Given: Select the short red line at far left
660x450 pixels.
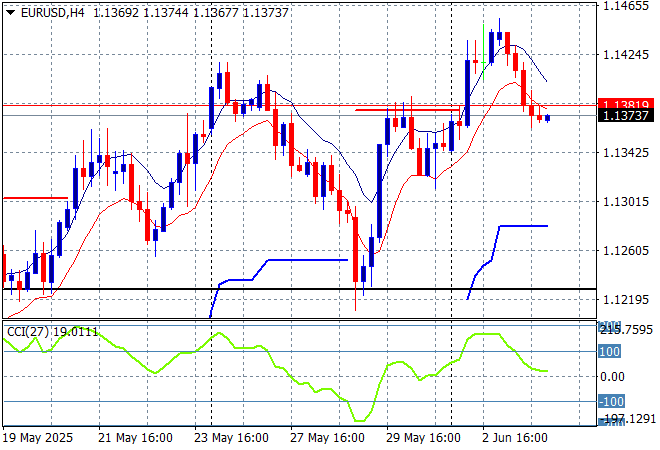Looking at the screenshot, I should pyautogui.click(x=35, y=198).
